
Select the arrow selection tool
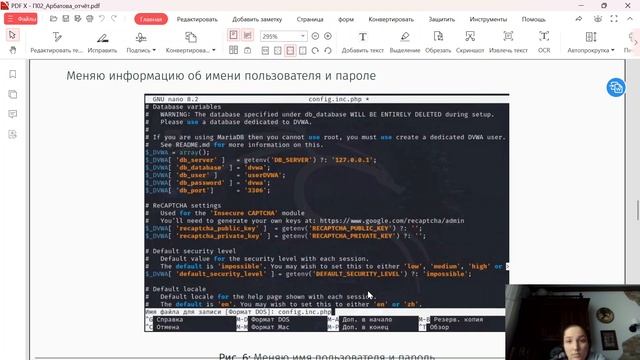(12, 35)
